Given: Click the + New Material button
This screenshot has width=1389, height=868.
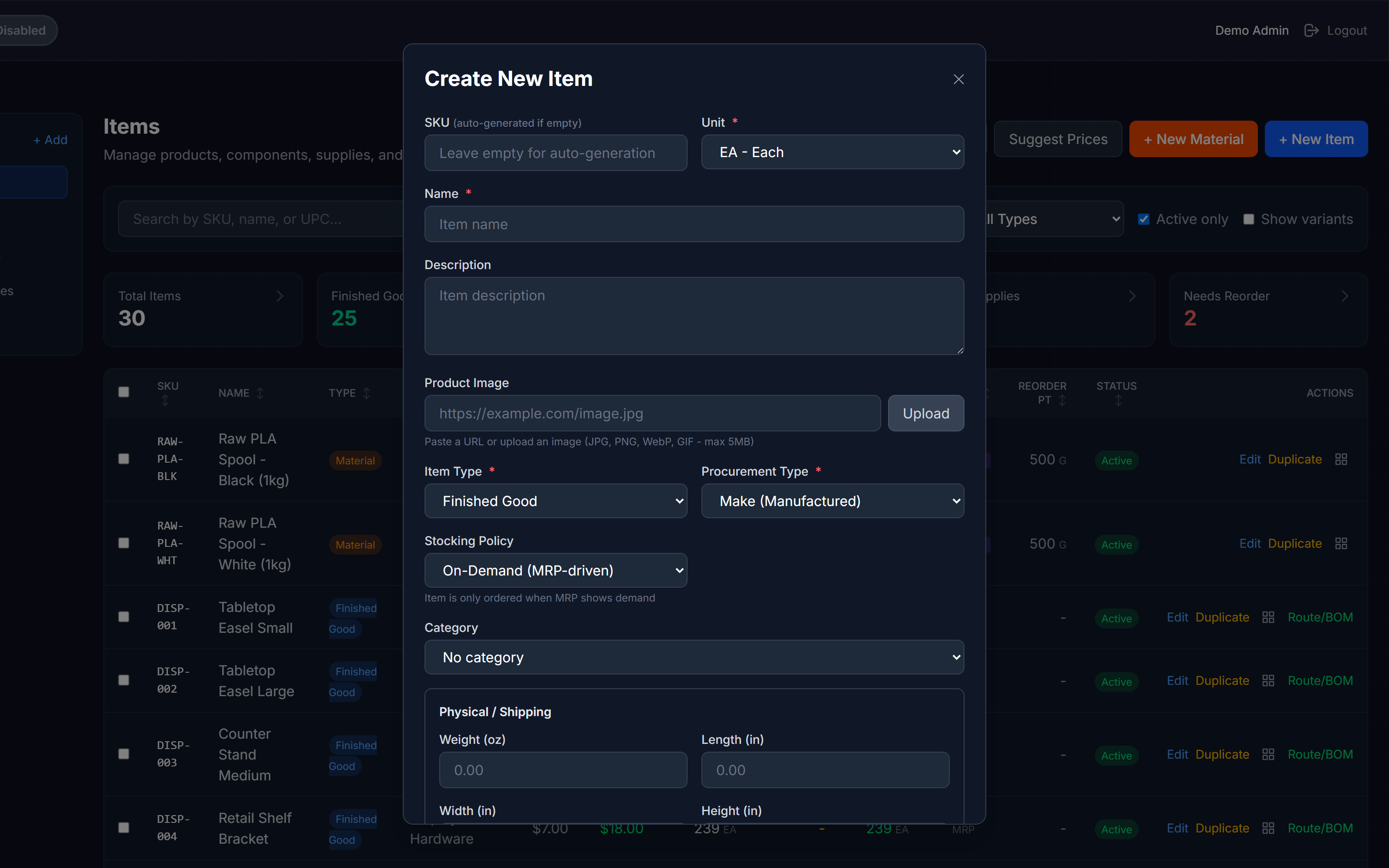Looking at the screenshot, I should pos(1193,139).
